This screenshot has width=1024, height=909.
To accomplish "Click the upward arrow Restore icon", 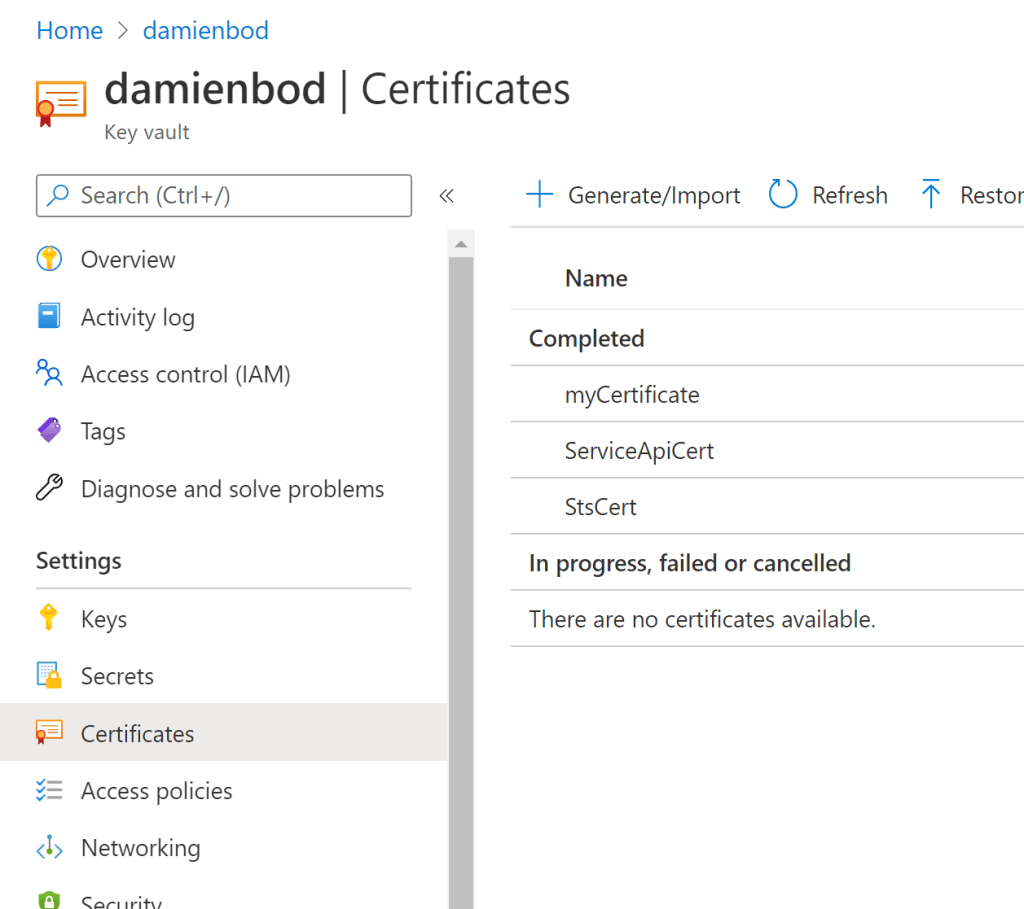I will point(931,194).
